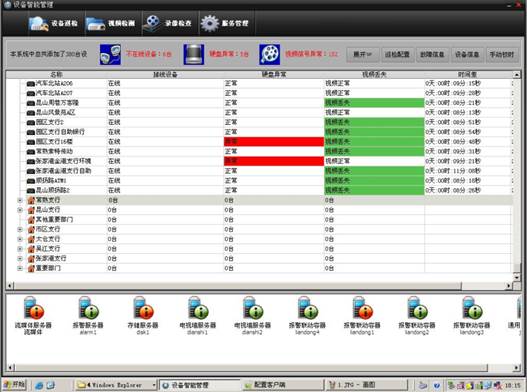Select the liandong1 报警联动容器 icon
Image resolution: width=527 pixels, height=392 pixels.
[x=362, y=308]
